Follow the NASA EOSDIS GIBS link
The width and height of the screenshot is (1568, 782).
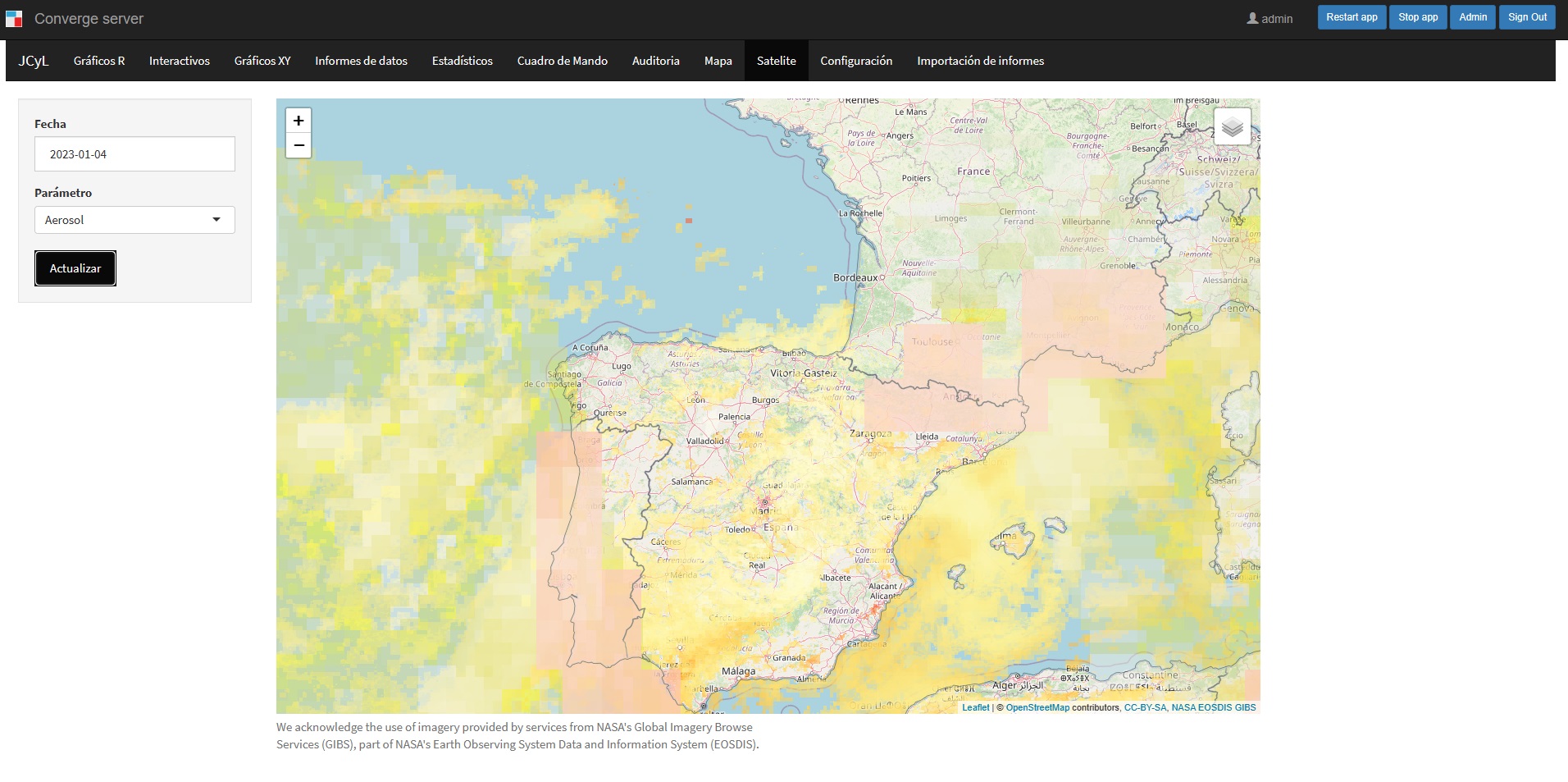click(x=1214, y=707)
